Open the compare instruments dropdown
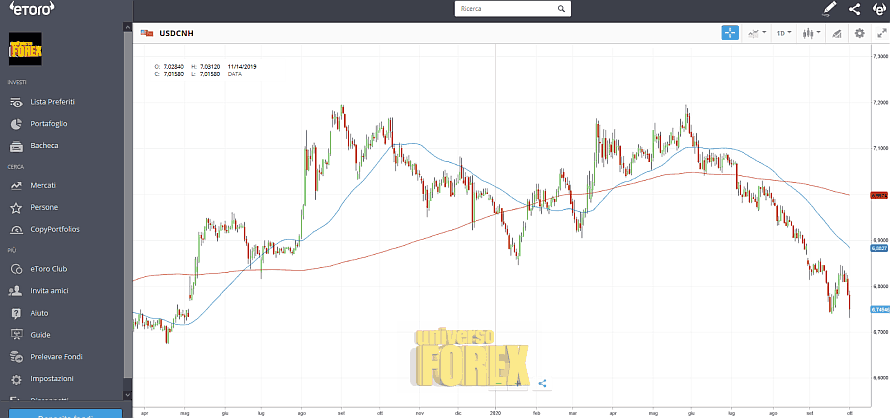This screenshot has width=890, height=418. 757,33
